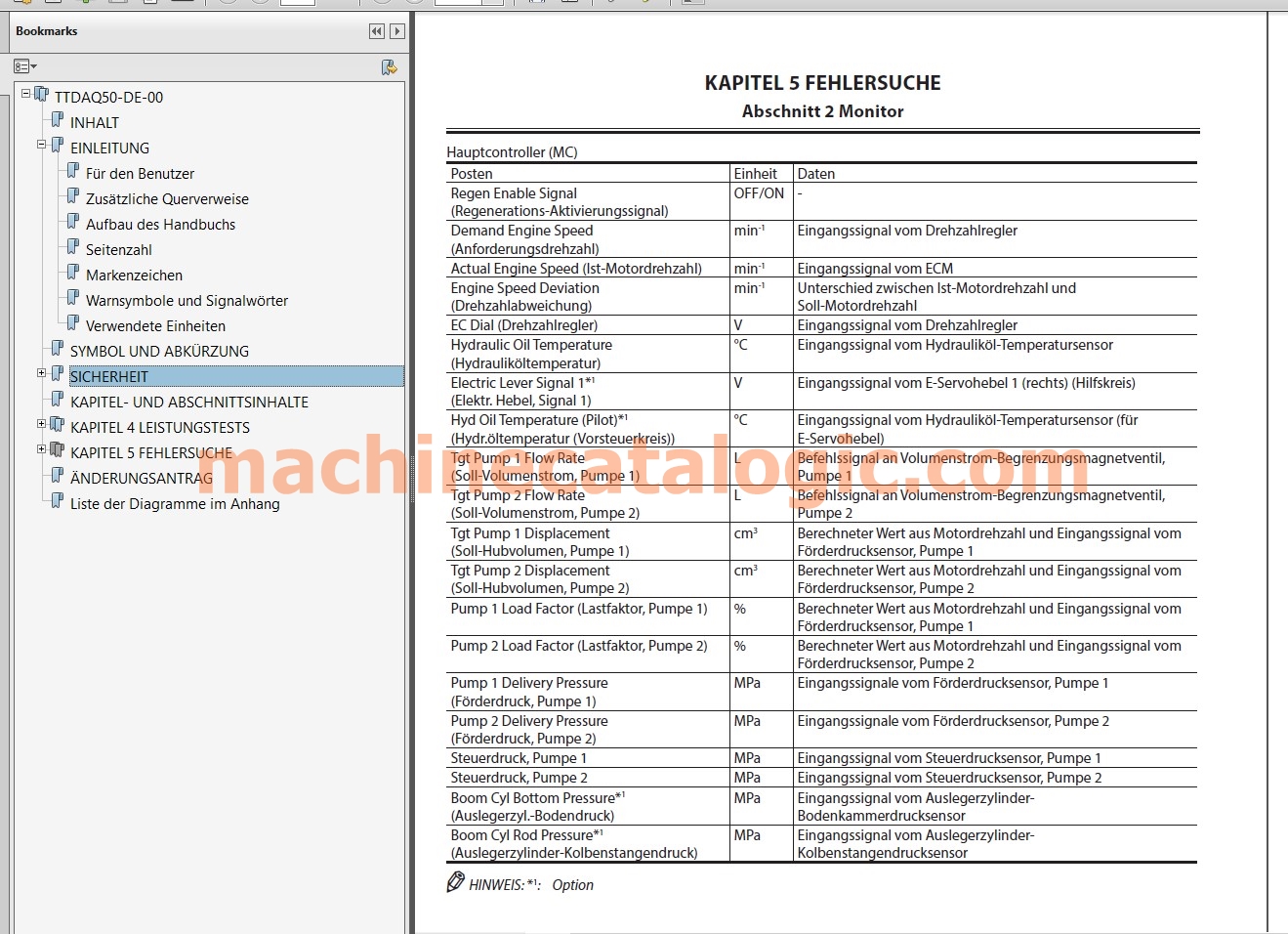Image resolution: width=1288 pixels, height=934 pixels.
Task: Click Eingangssignale vom Förderdrucksensor, Pumpe 2
Action: pyautogui.click(x=953, y=721)
